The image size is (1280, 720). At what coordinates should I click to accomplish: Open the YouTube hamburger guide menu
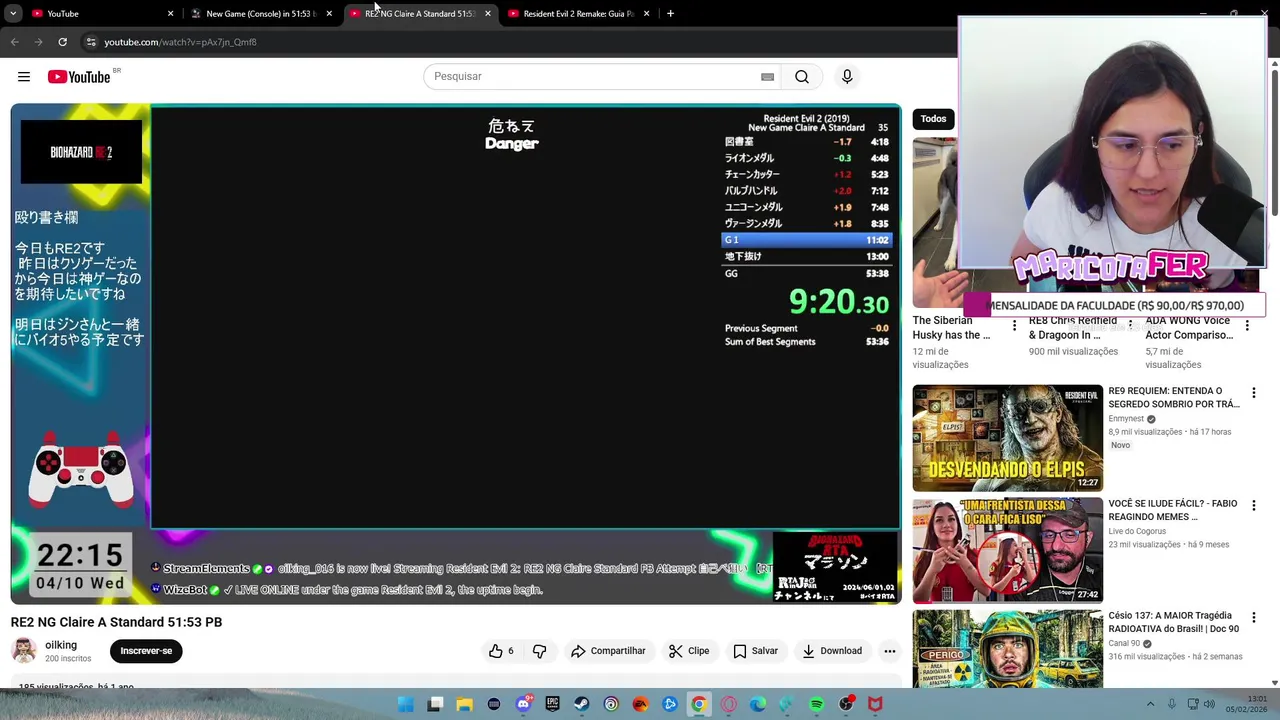tap(24, 77)
